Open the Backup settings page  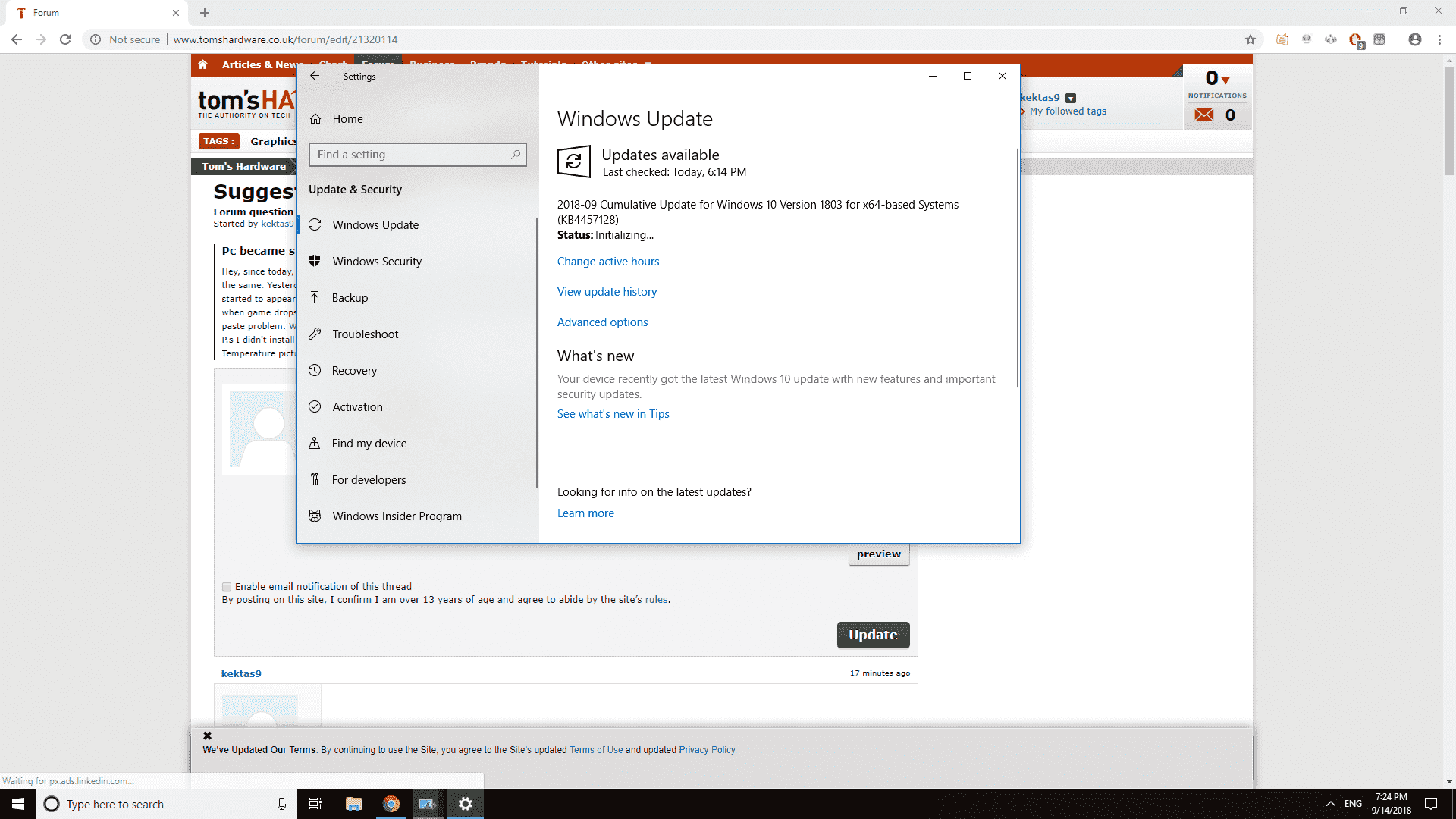coord(417,298)
